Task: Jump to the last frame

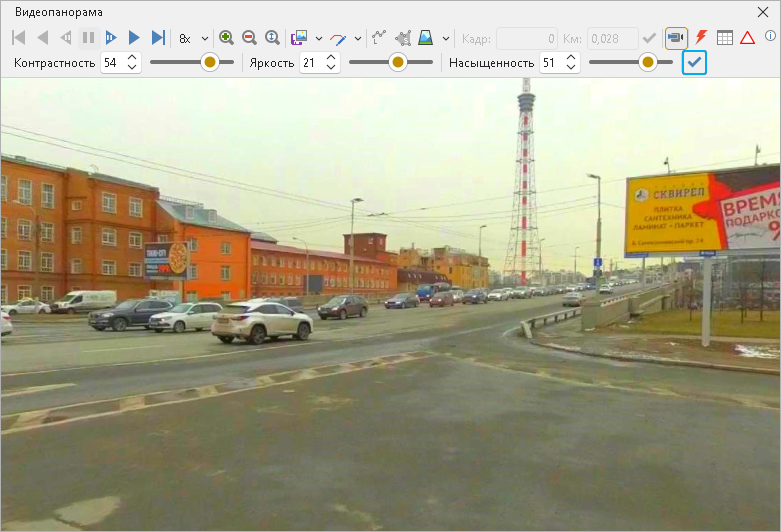Action: (x=158, y=38)
